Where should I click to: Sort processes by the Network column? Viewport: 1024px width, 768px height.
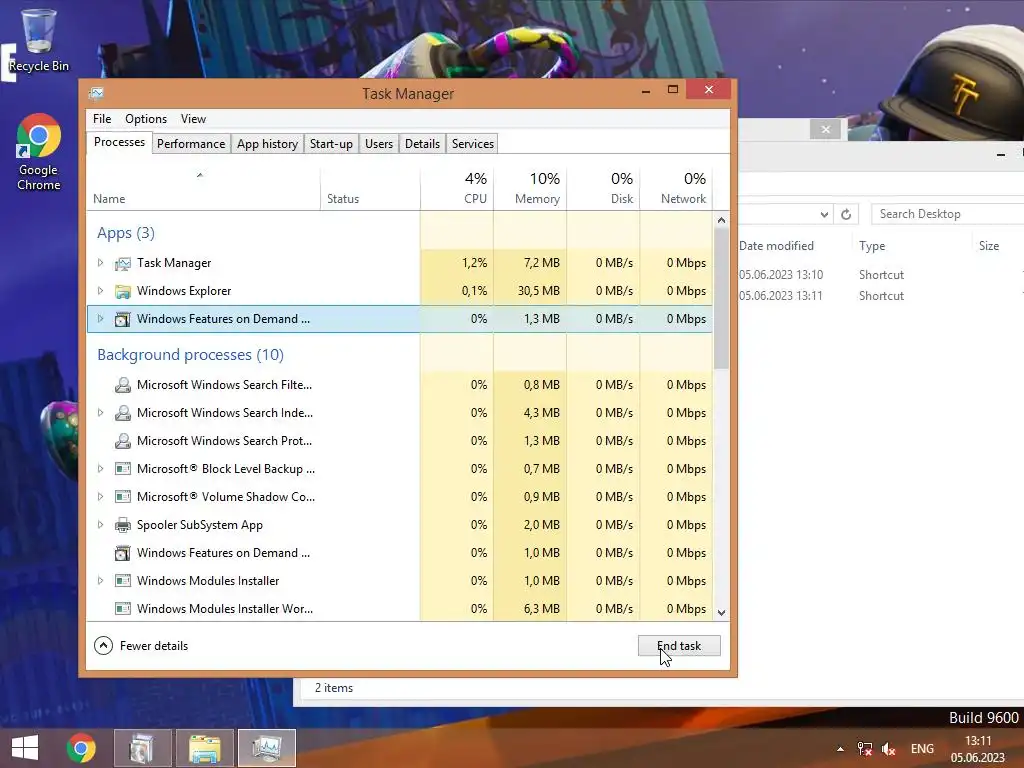pyautogui.click(x=676, y=189)
